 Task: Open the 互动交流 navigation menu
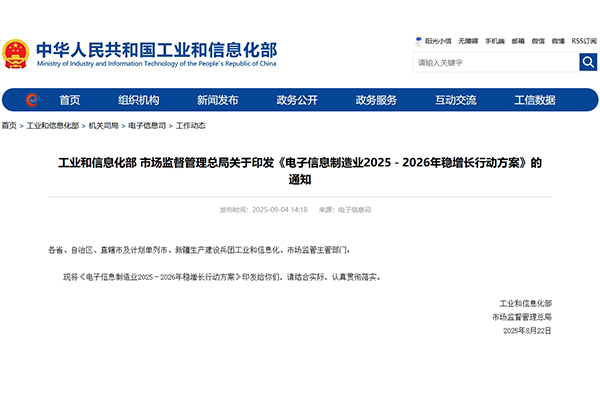pos(455,100)
